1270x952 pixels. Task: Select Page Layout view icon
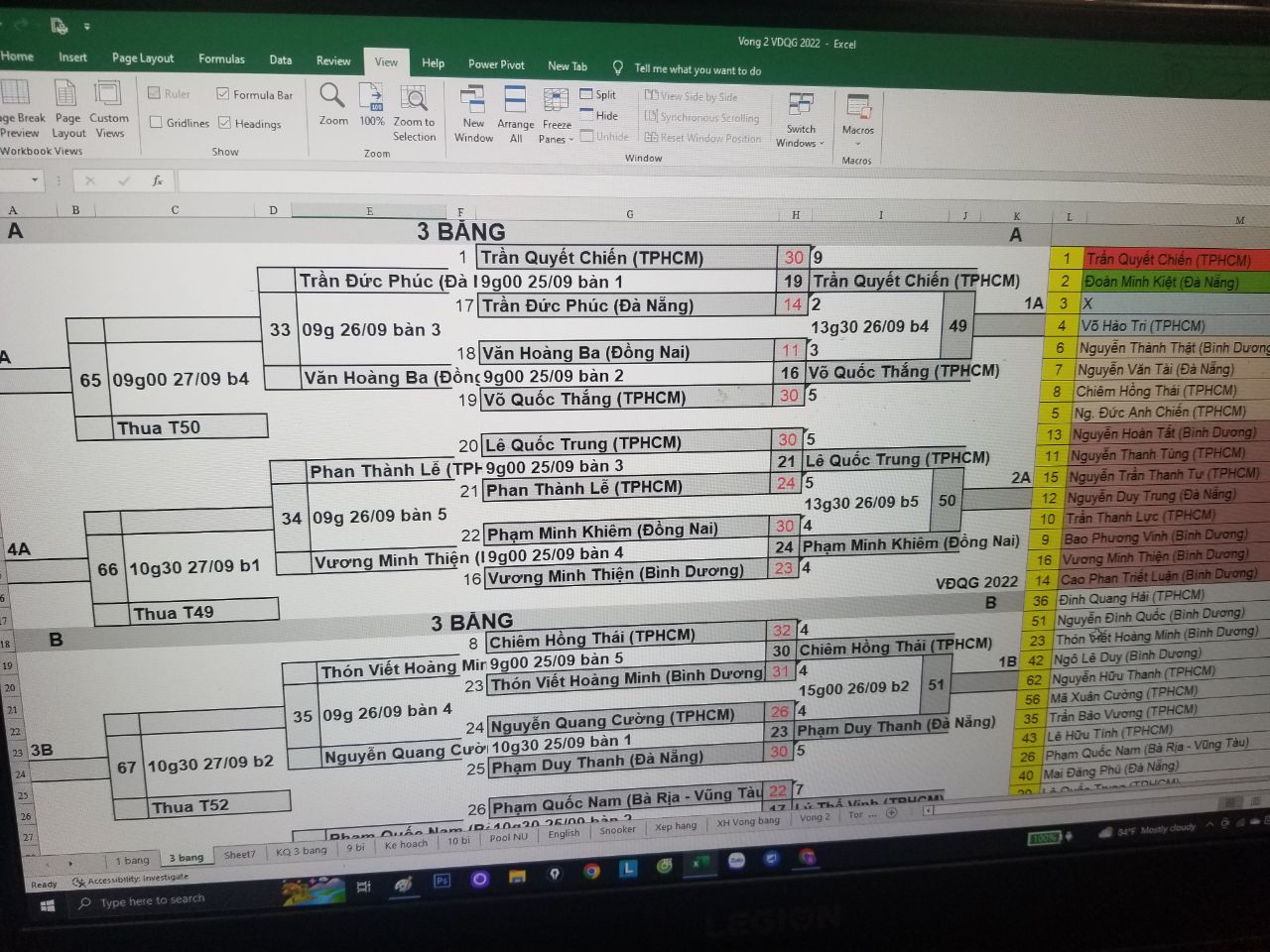pos(66,93)
